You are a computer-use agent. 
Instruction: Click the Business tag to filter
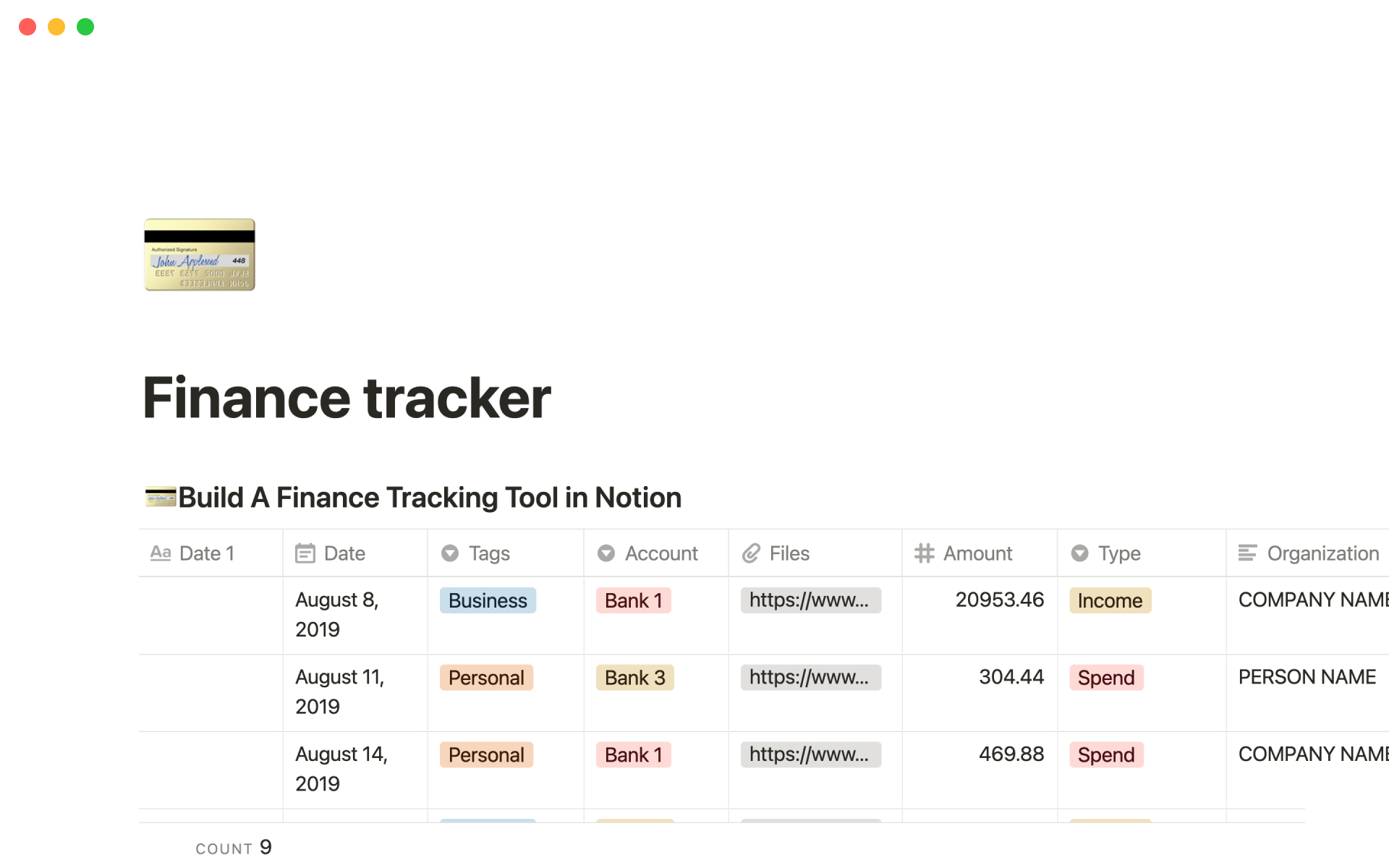(487, 600)
